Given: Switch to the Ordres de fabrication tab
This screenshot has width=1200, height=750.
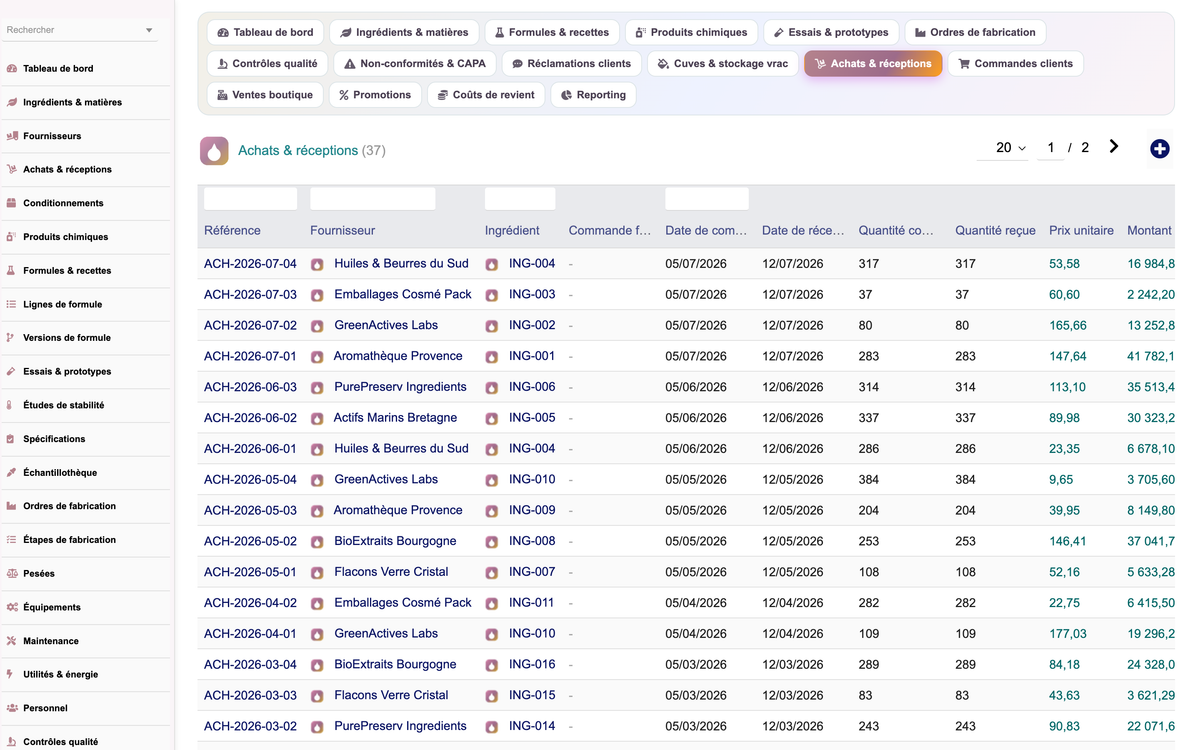Looking at the screenshot, I should (x=975, y=32).
